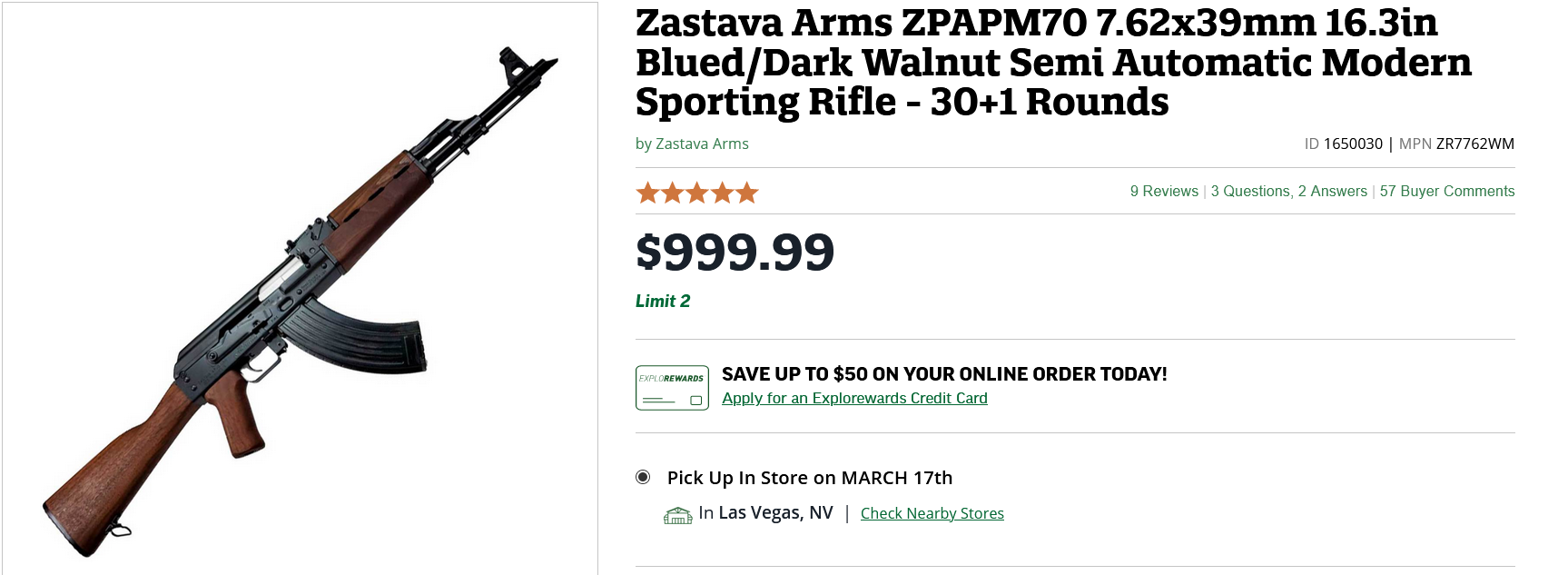Click the fifth star in the rating
1568x575 pixels.
(x=747, y=193)
